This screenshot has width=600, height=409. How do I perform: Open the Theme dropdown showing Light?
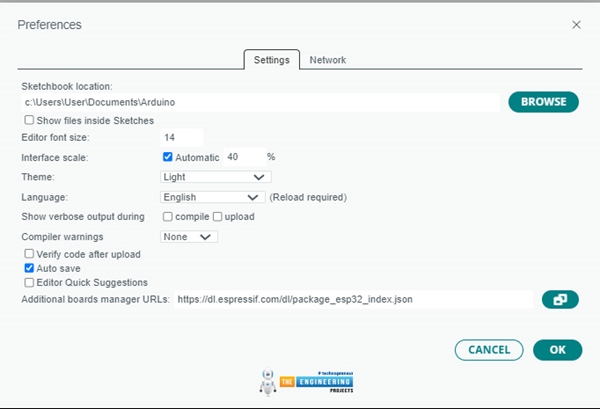[215, 177]
